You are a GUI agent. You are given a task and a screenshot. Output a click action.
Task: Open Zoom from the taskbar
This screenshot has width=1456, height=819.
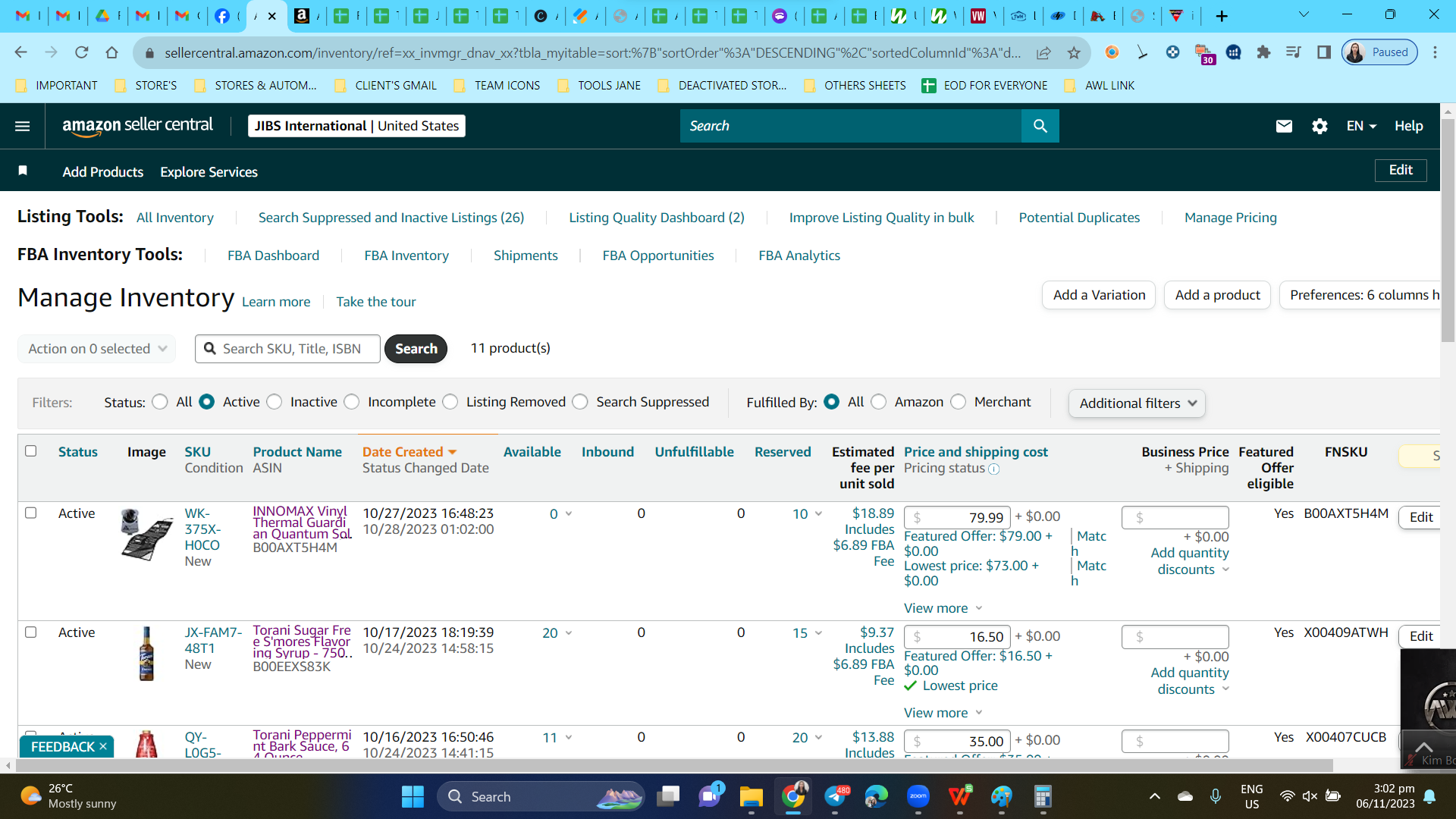(918, 797)
